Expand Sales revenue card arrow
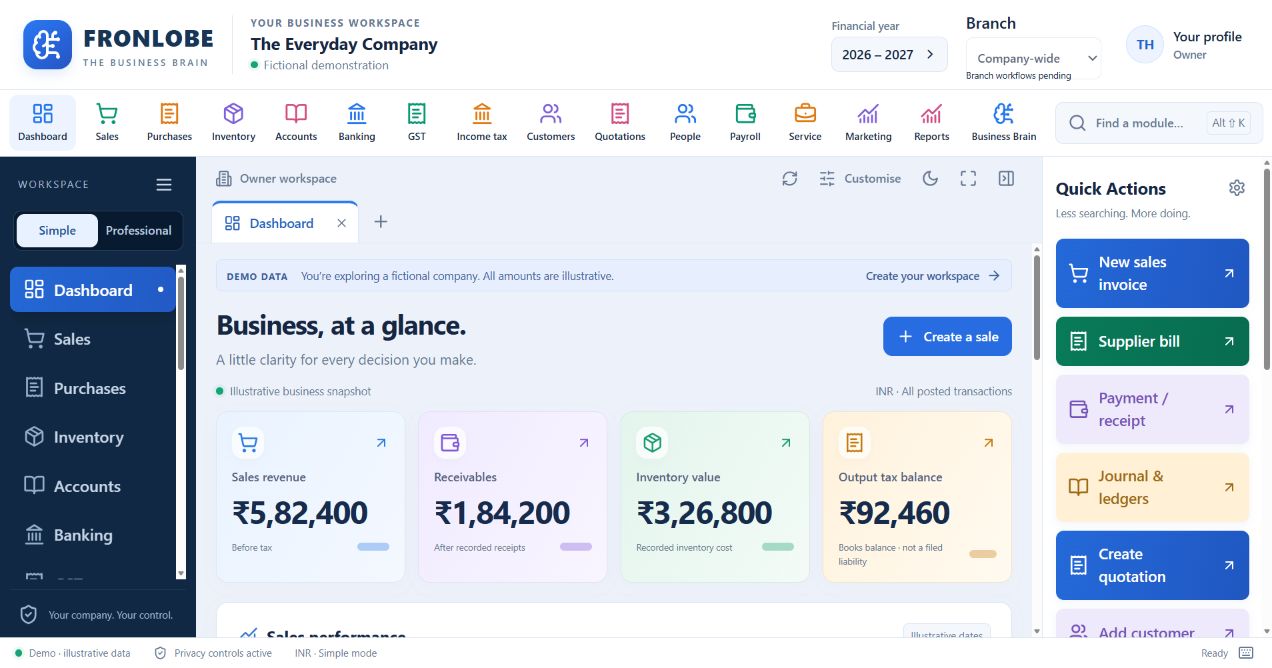 pyautogui.click(x=381, y=442)
